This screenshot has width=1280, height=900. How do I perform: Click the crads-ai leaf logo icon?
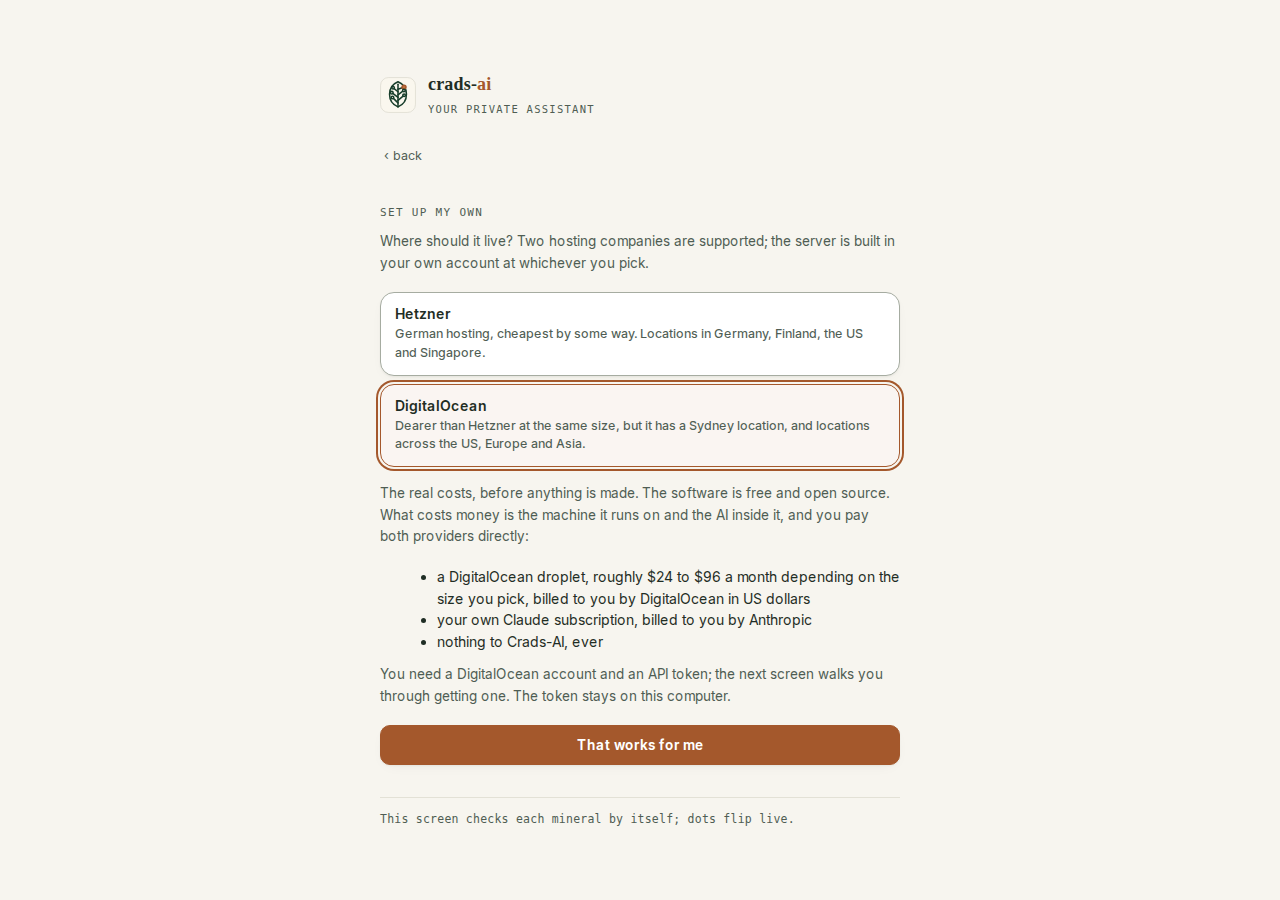pyautogui.click(x=398, y=95)
